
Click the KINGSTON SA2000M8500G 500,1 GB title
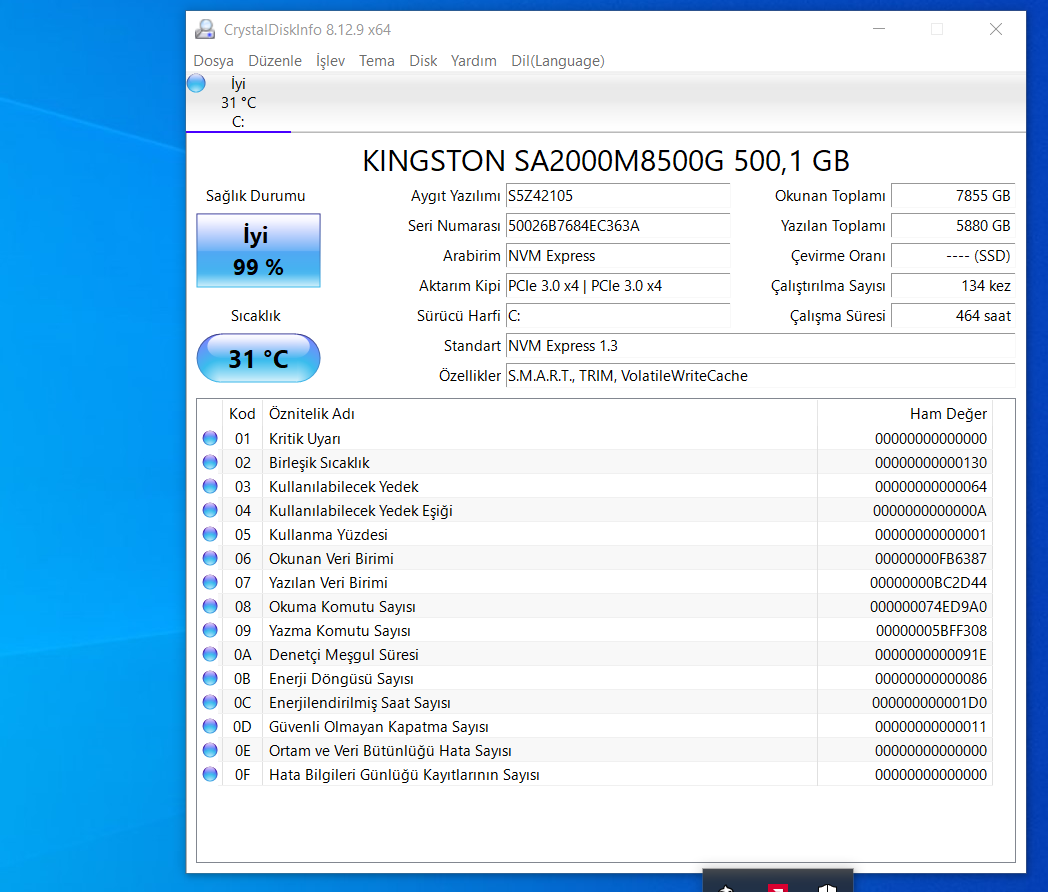(606, 161)
